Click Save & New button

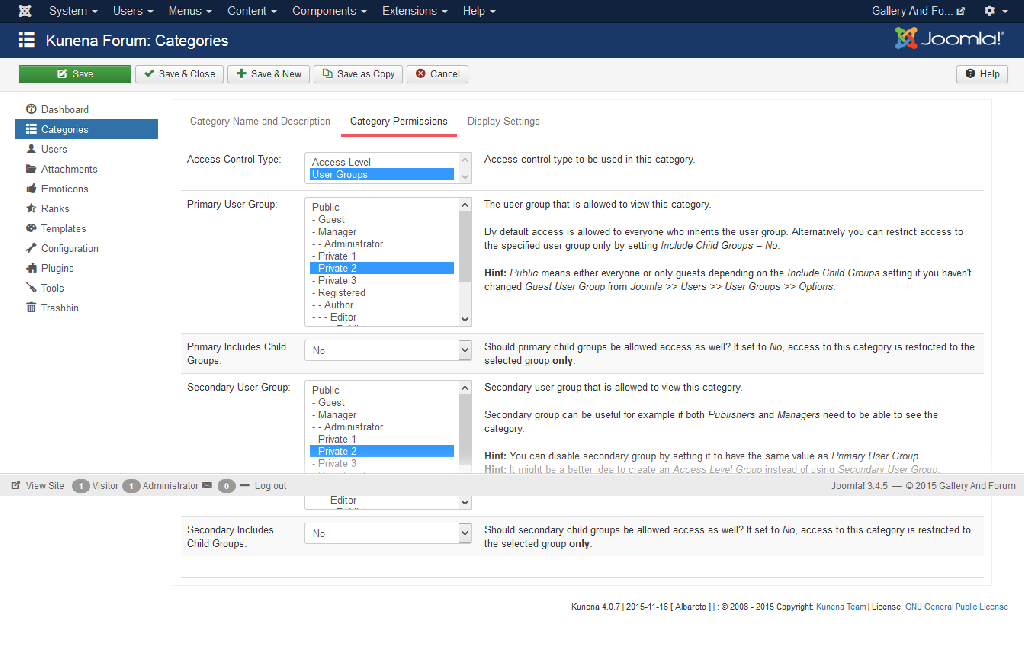click(269, 74)
